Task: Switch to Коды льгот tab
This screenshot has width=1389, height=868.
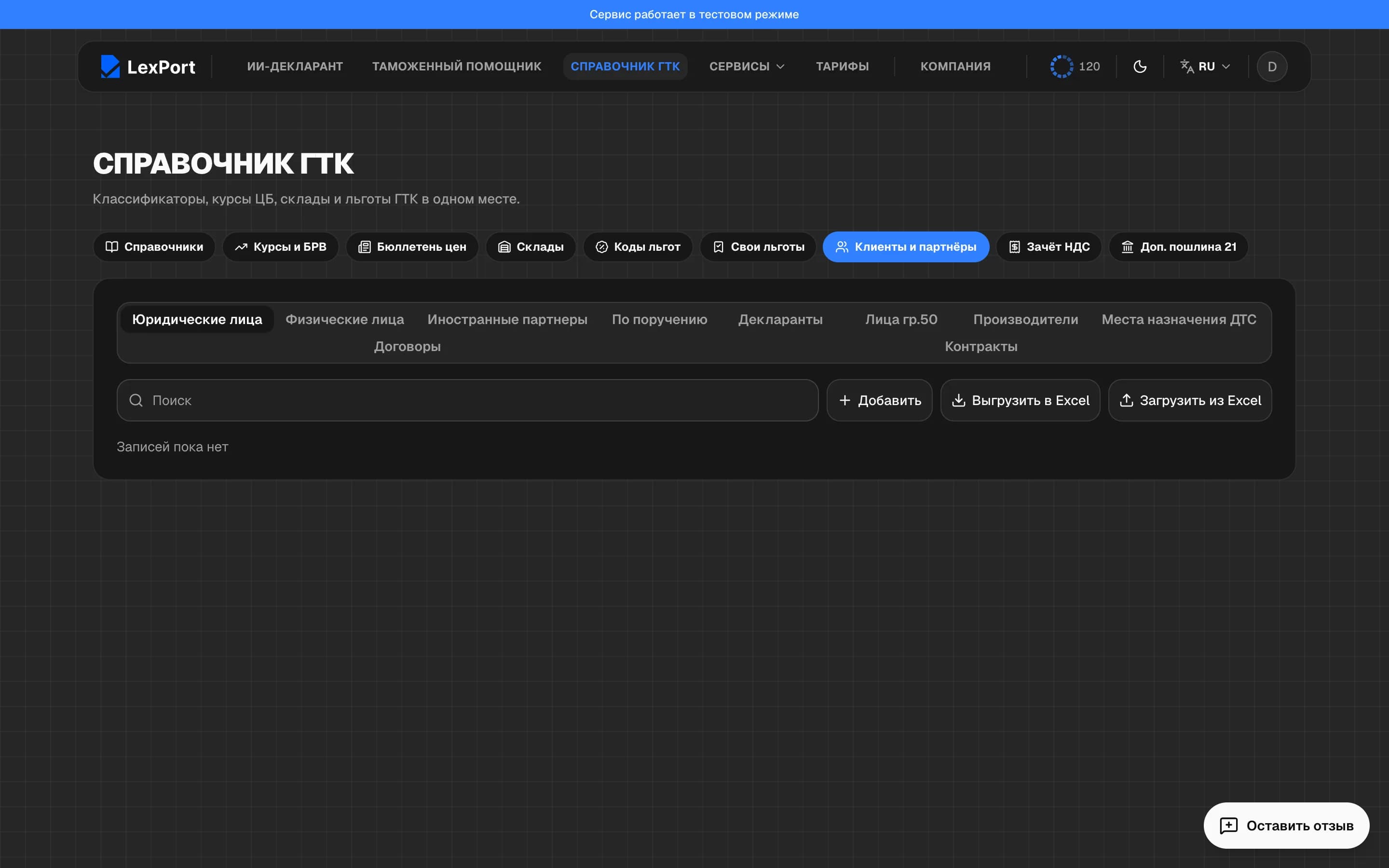Action: [638, 247]
